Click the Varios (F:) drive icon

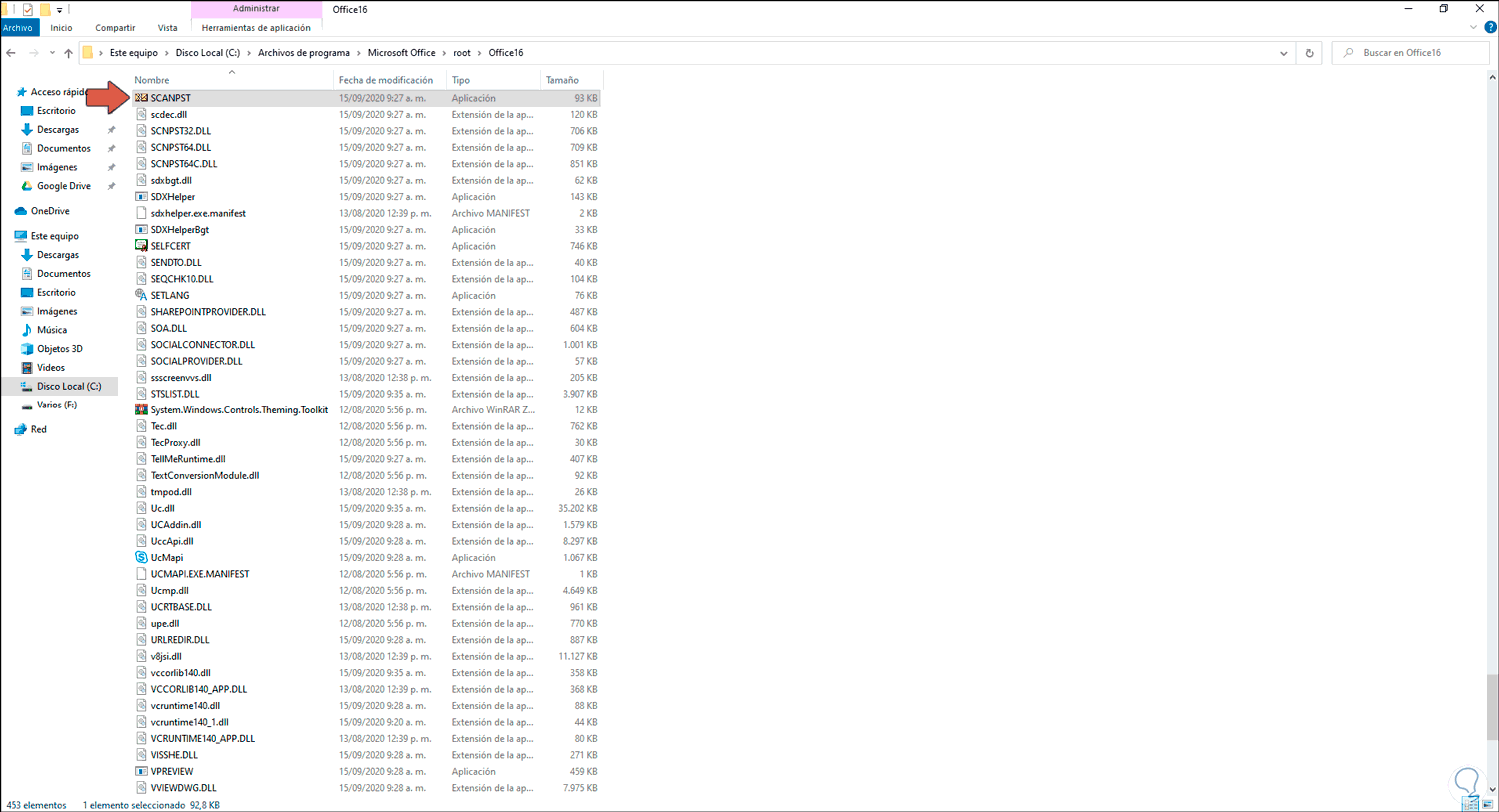pos(27,405)
